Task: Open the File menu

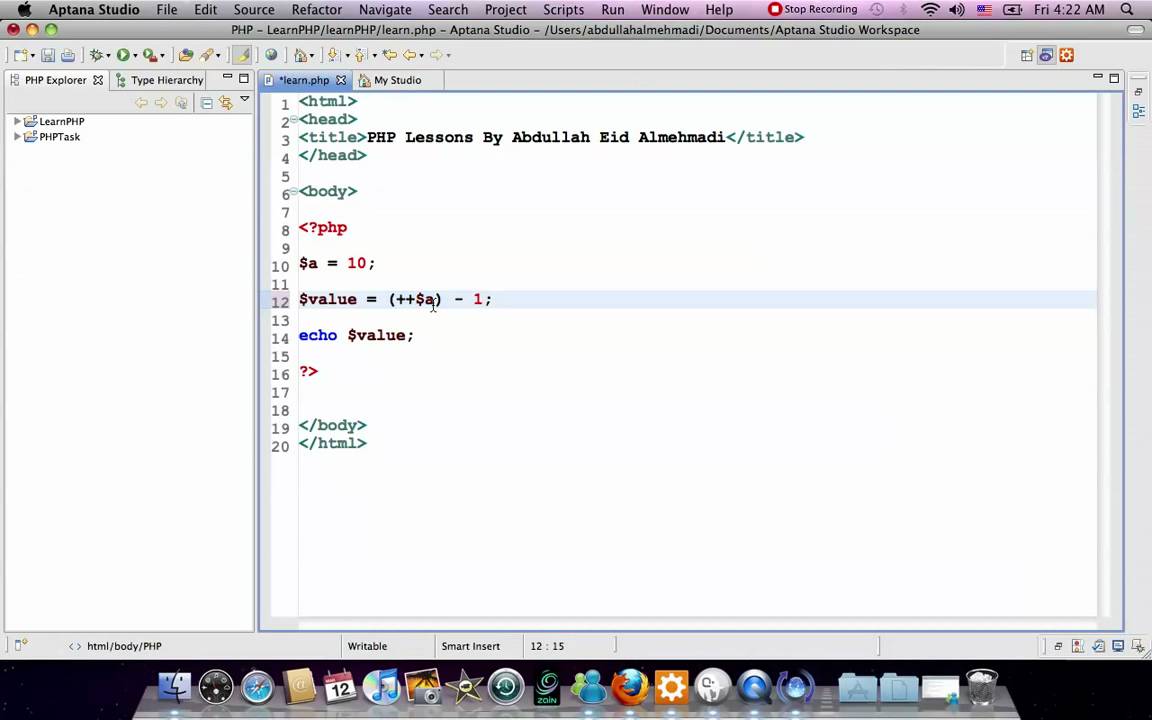Action: pyautogui.click(x=167, y=10)
